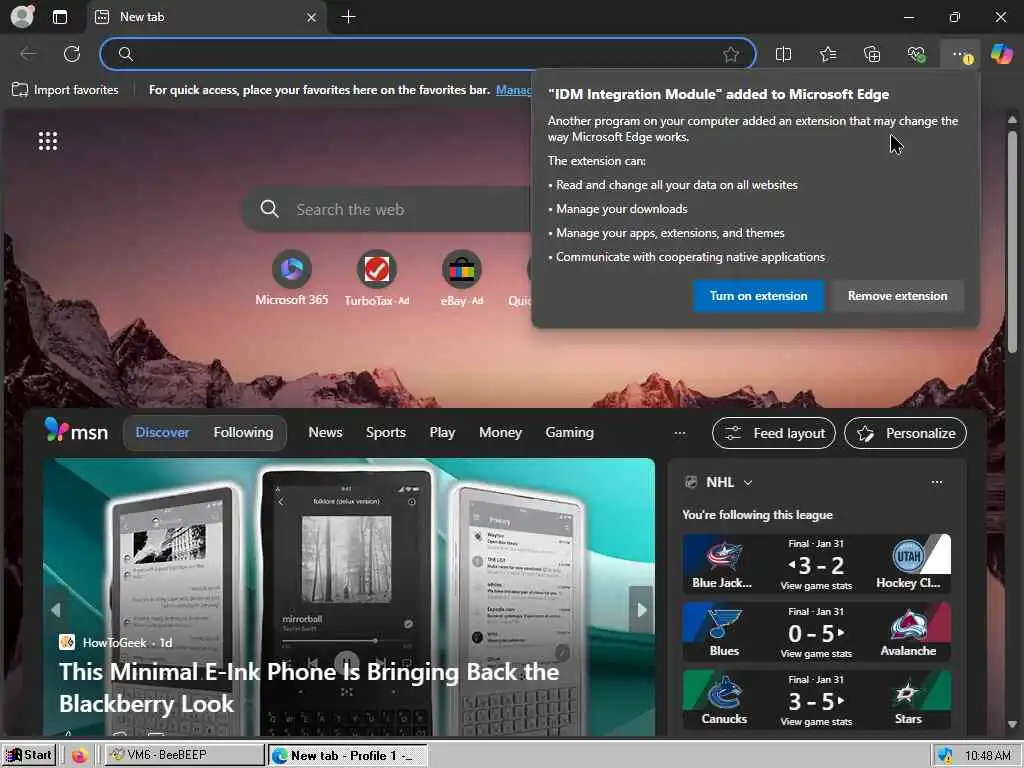Expand more feed categories ellipsis
This screenshot has width=1024, height=768.
(680, 433)
